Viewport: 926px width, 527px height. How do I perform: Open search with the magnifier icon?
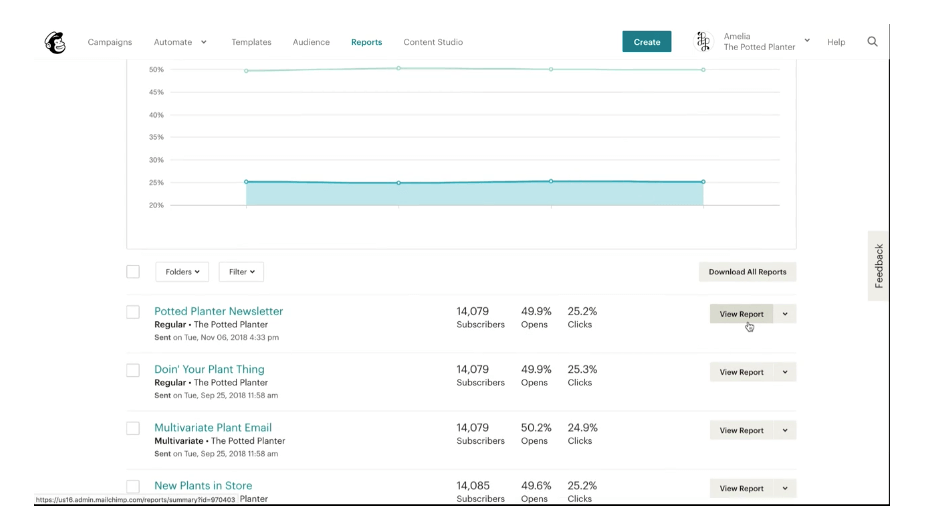click(872, 41)
